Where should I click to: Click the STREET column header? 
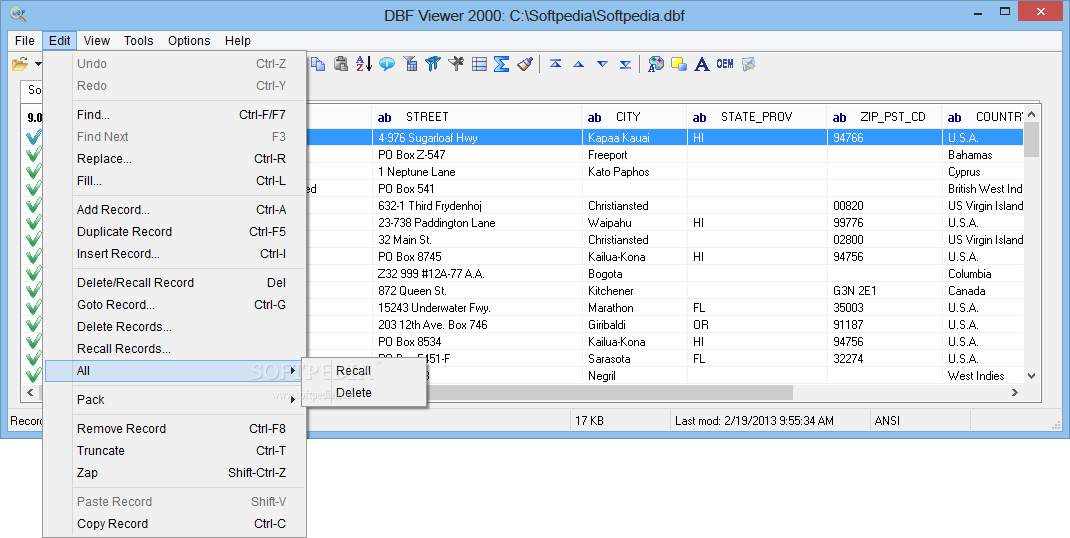[x=476, y=117]
